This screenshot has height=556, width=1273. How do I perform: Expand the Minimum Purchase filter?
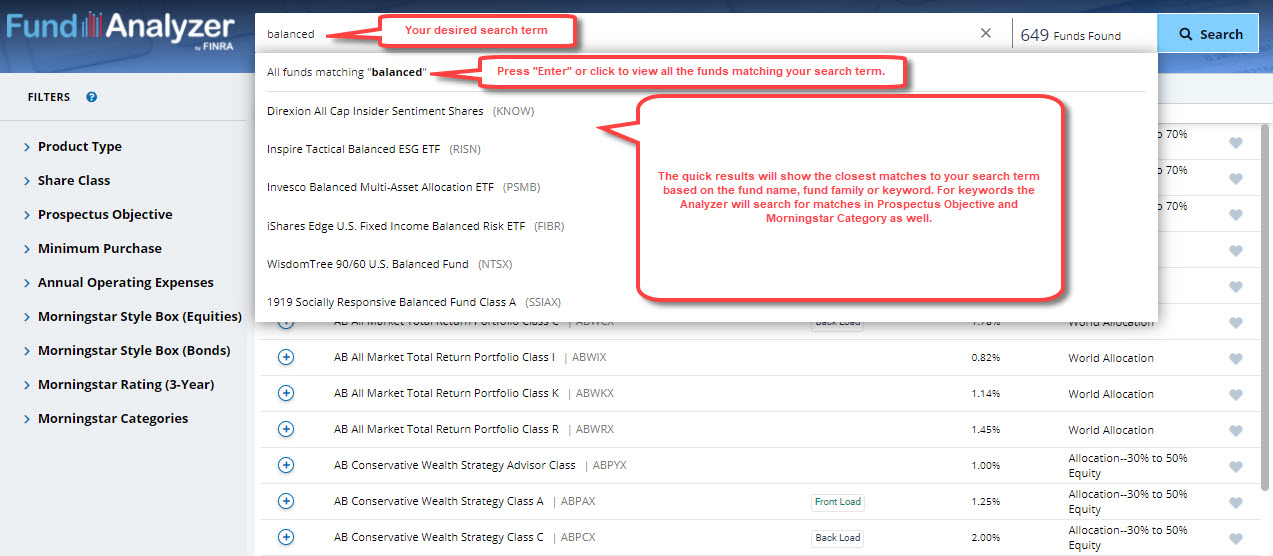point(99,249)
